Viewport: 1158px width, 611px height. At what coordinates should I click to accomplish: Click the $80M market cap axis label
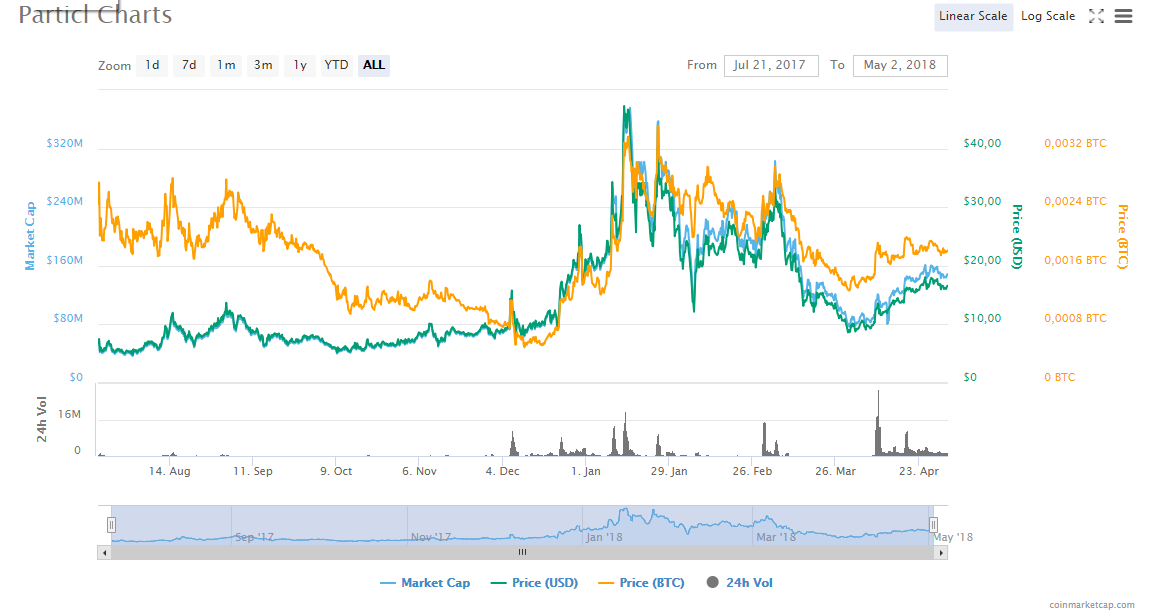click(x=68, y=318)
